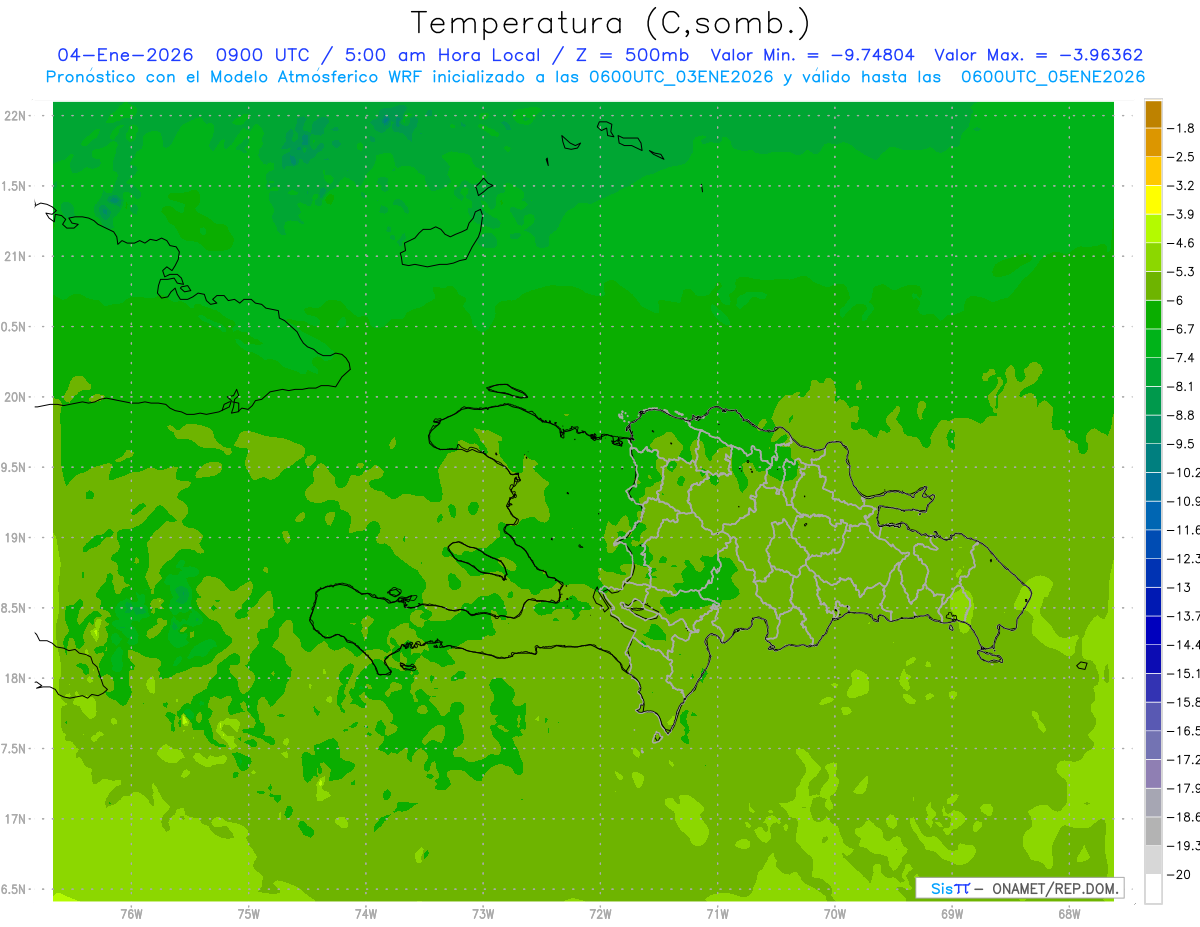Screen dimensions: 1200x927
Task: Click the '-16.5' legend value
Action: [x=1183, y=730]
